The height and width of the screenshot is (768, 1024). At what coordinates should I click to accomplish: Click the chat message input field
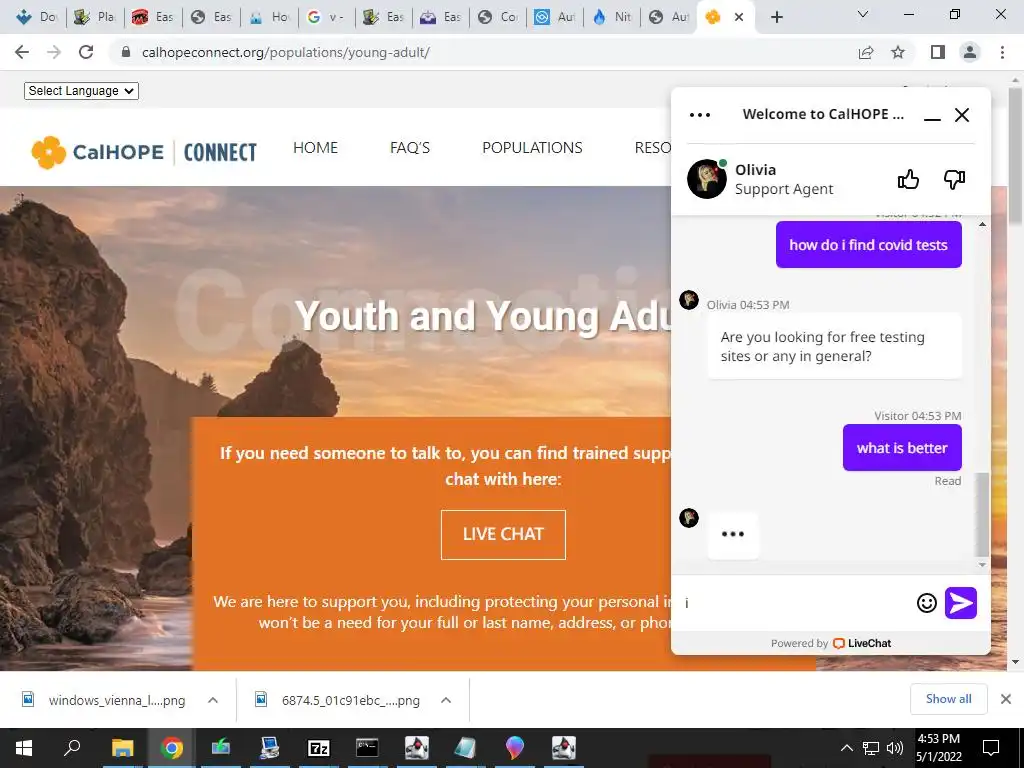[795, 603]
